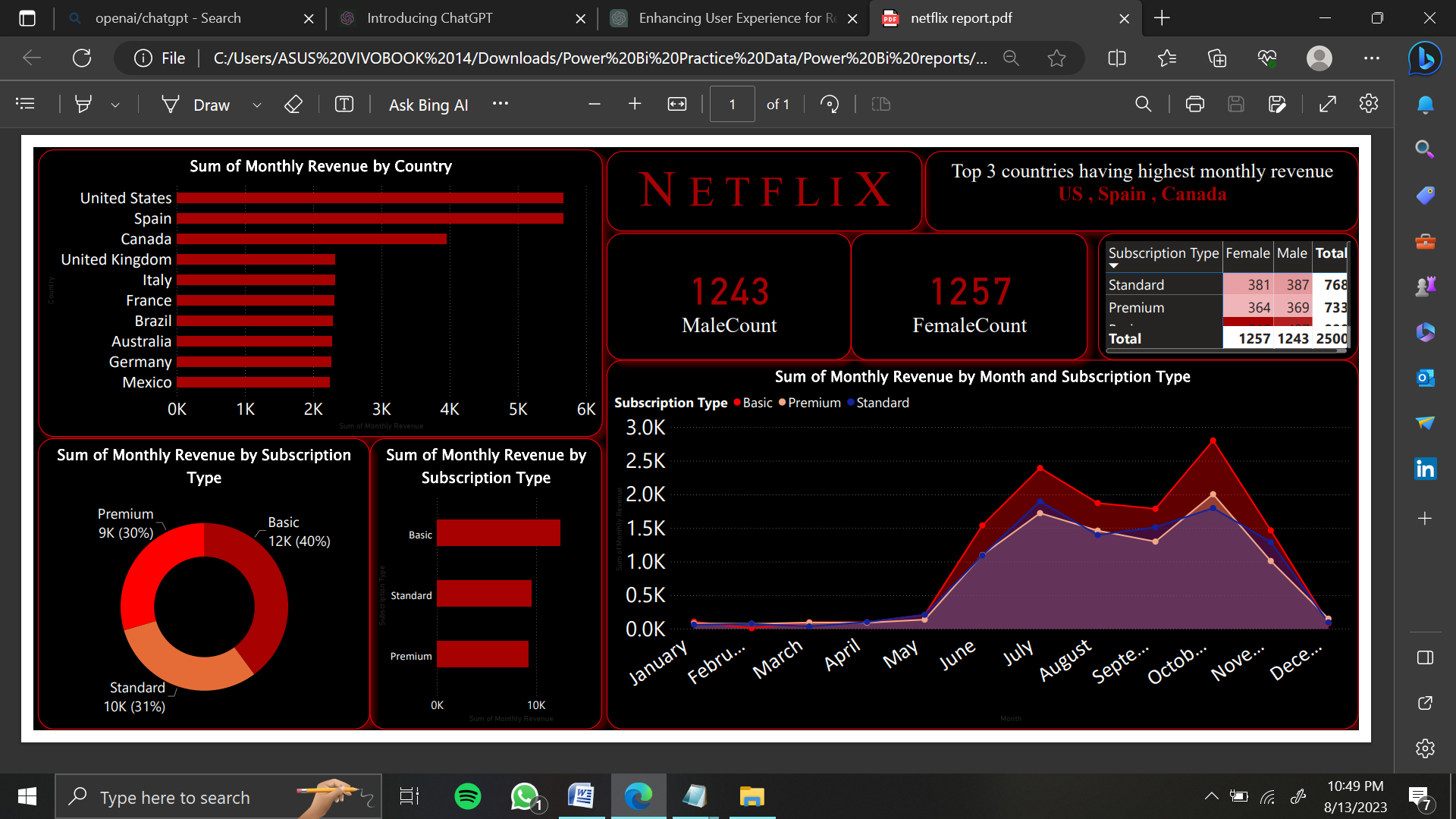Switch to the openai/chatgpt Search tab
Viewport: 1456px width, 819px height.
[167, 17]
